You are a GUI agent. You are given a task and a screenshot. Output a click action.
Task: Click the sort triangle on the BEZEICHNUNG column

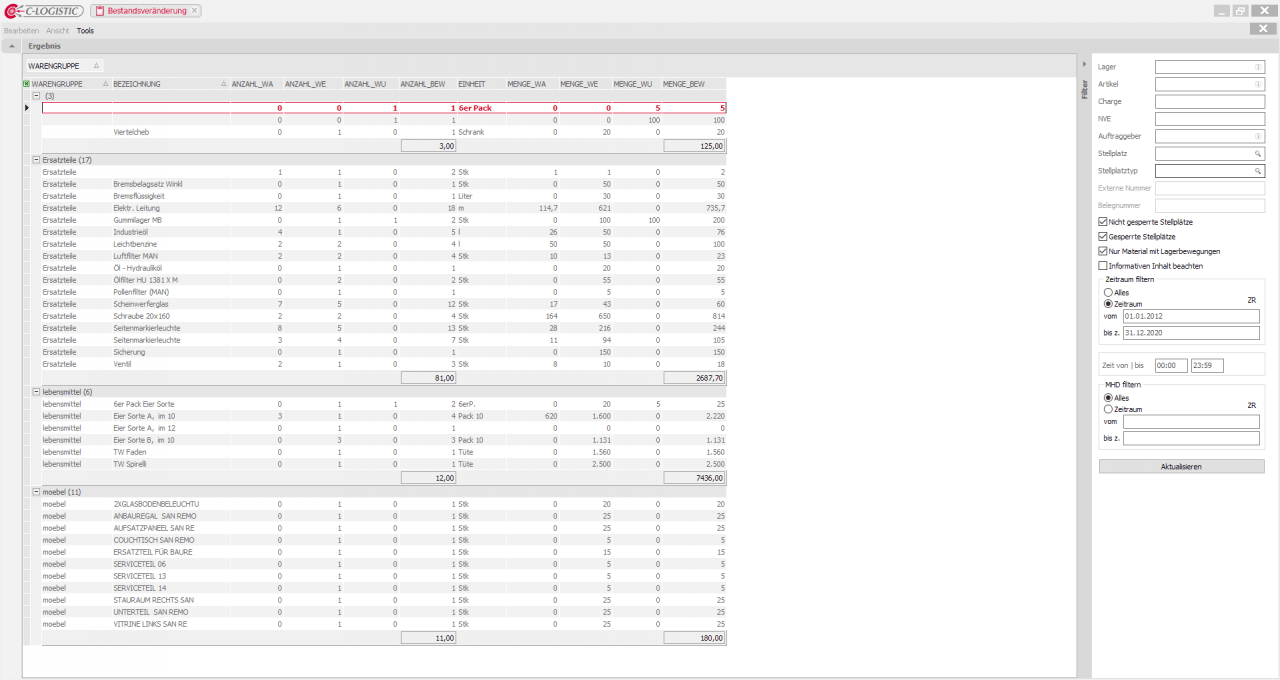(x=223, y=84)
